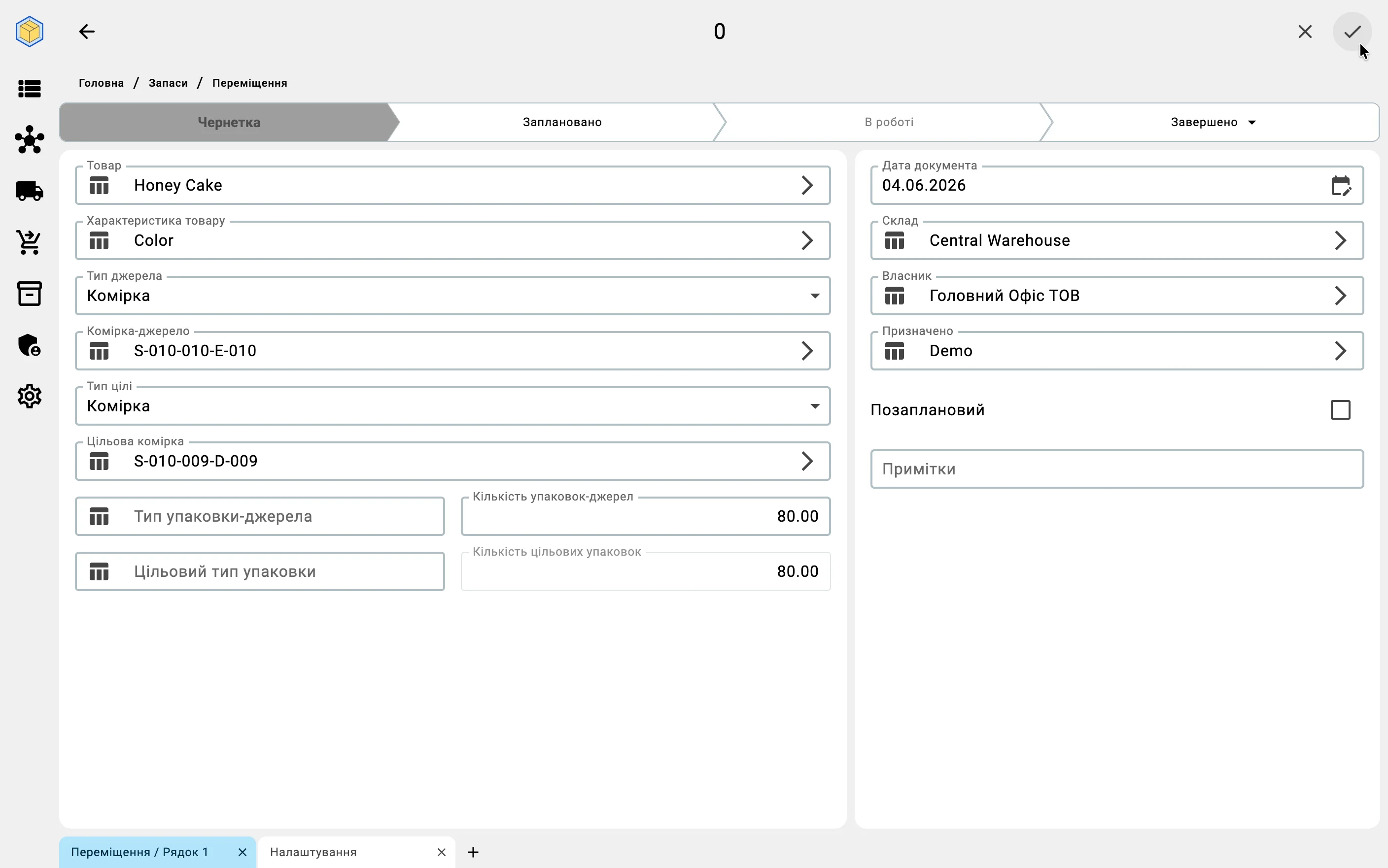Click table icon in Тип упаковки-джерела
1388x868 pixels.
pos(100,517)
